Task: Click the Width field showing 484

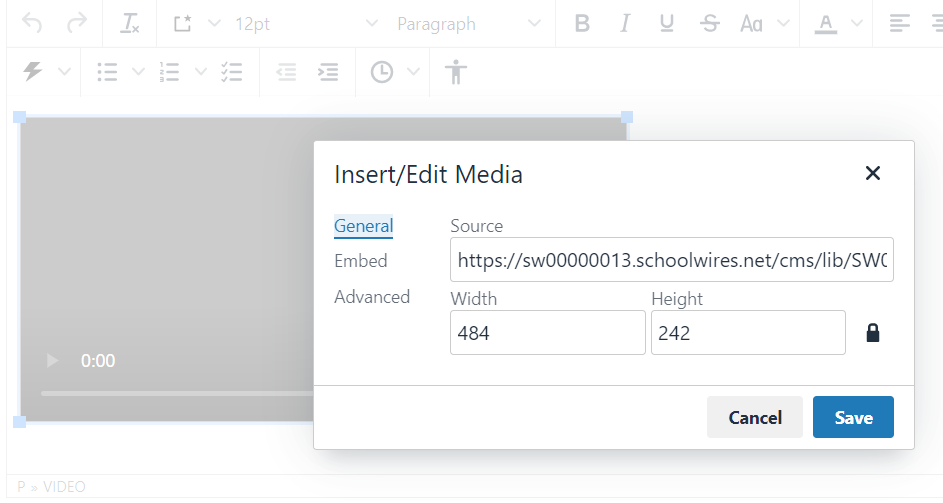Action: click(x=548, y=333)
